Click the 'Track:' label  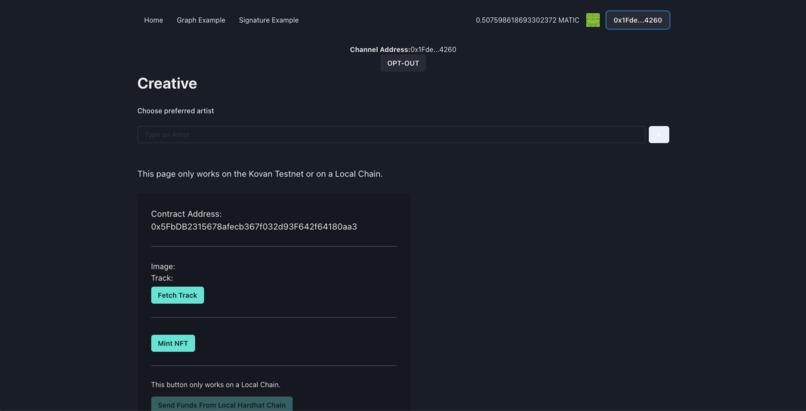point(162,278)
